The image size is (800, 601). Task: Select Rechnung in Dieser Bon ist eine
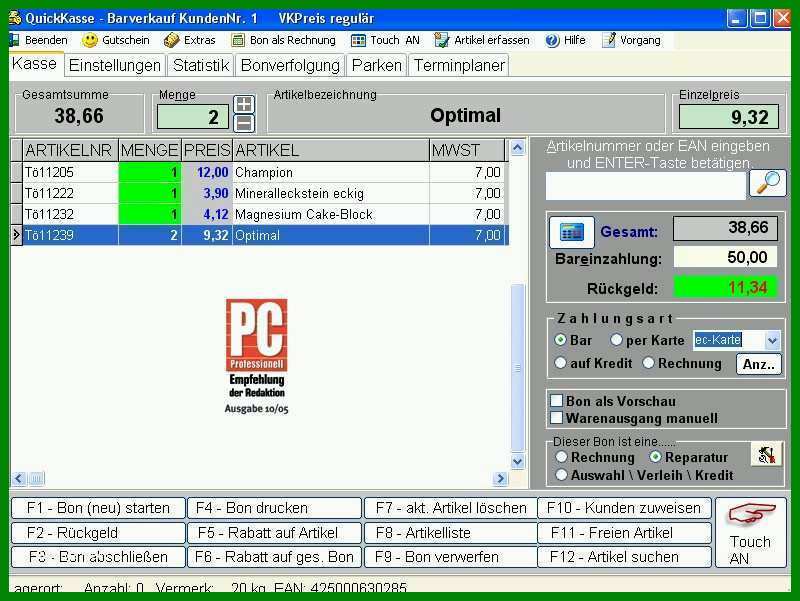561,457
